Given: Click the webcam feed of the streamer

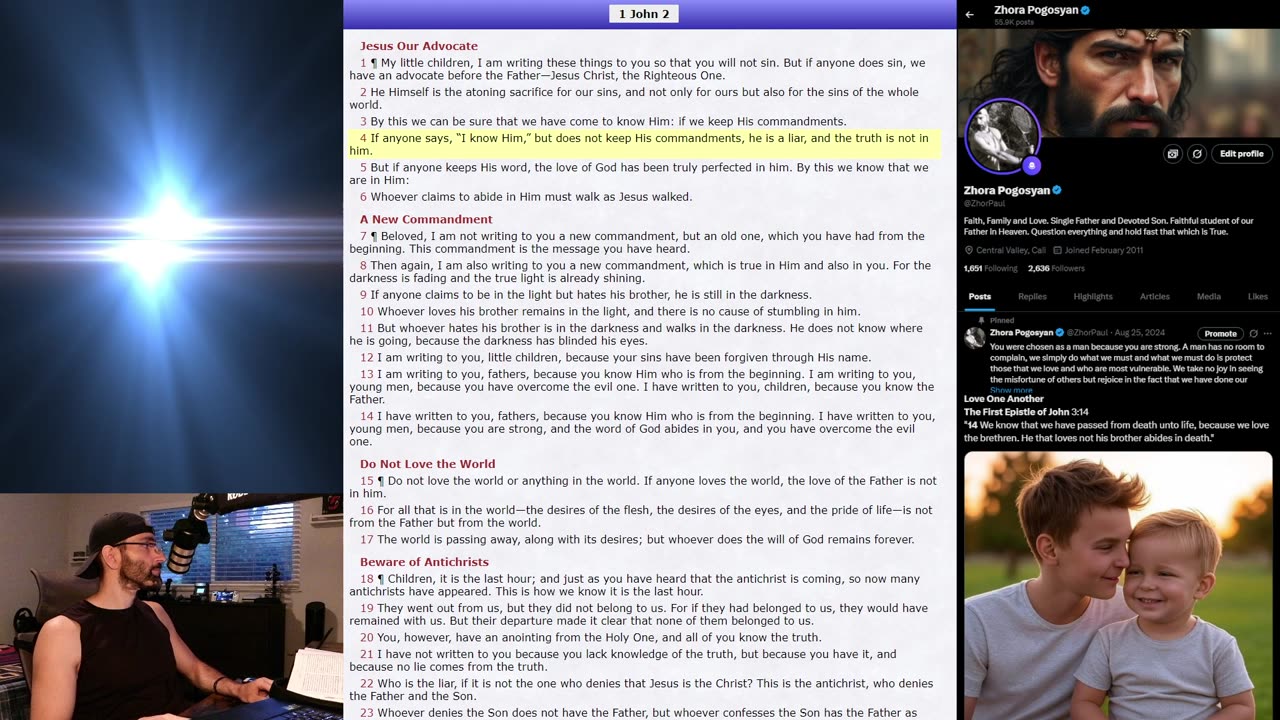Looking at the screenshot, I should (171, 606).
